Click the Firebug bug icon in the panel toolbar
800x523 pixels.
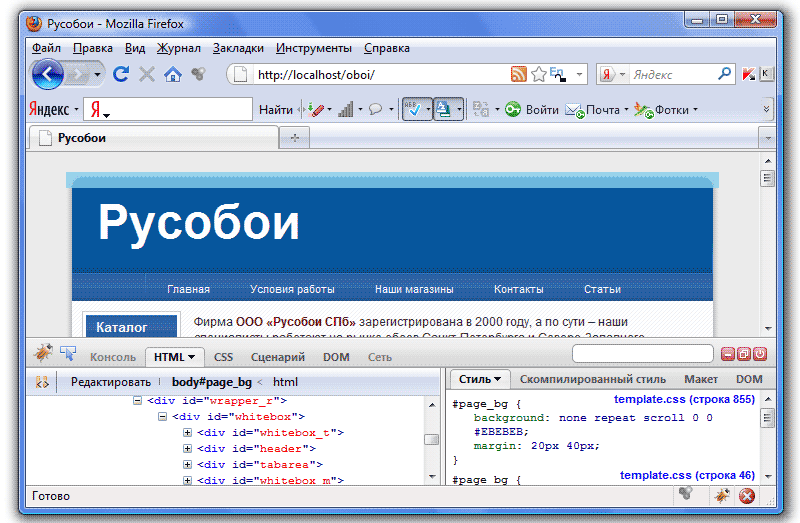pos(43,354)
